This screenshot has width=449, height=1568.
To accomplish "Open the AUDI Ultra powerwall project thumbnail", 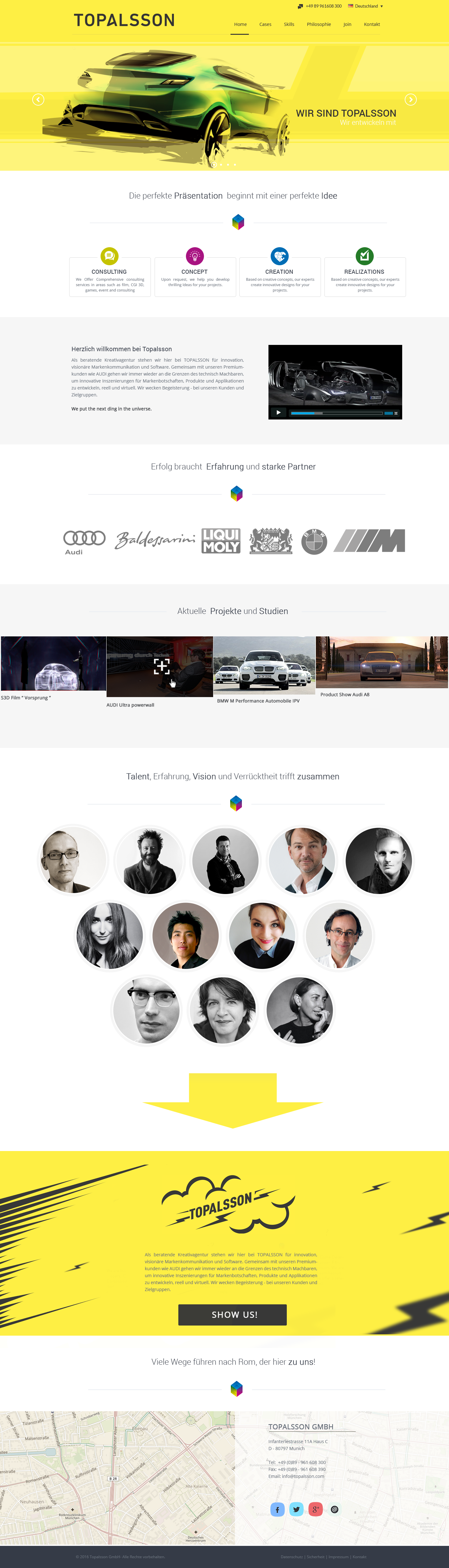I will (x=160, y=666).
